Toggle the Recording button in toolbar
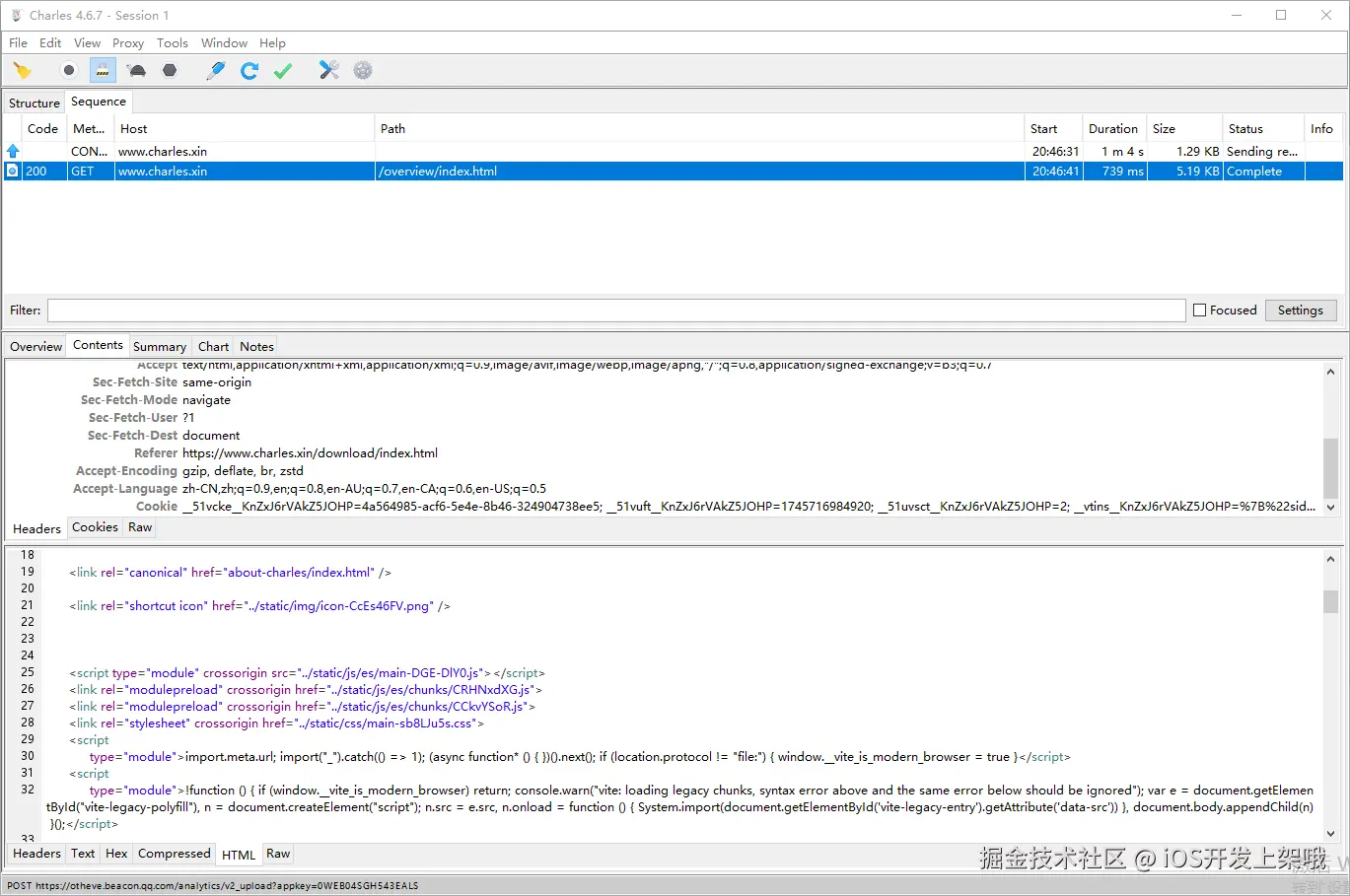This screenshot has height=896, width=1350. point(68,70)
